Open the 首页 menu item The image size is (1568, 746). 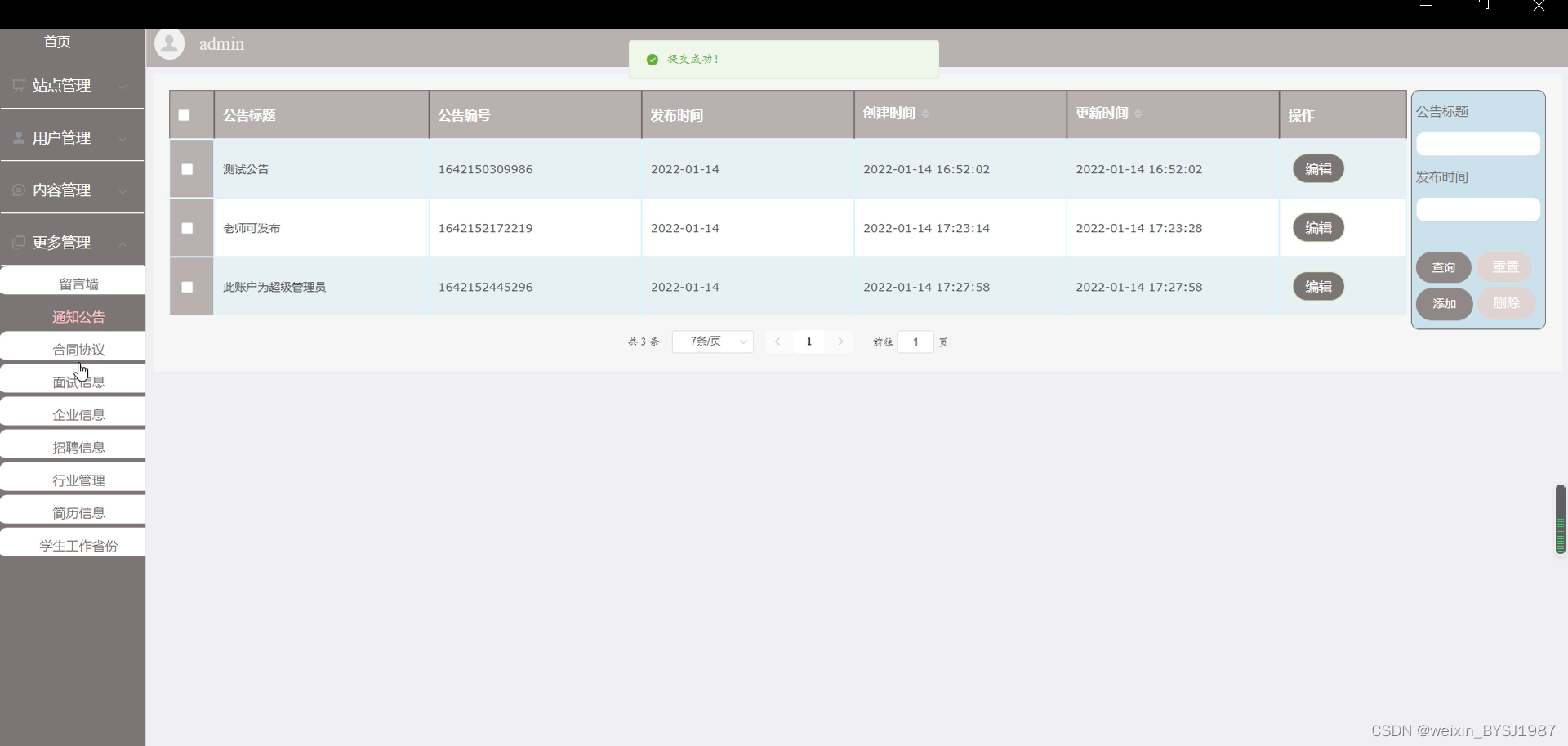[57, 42]
